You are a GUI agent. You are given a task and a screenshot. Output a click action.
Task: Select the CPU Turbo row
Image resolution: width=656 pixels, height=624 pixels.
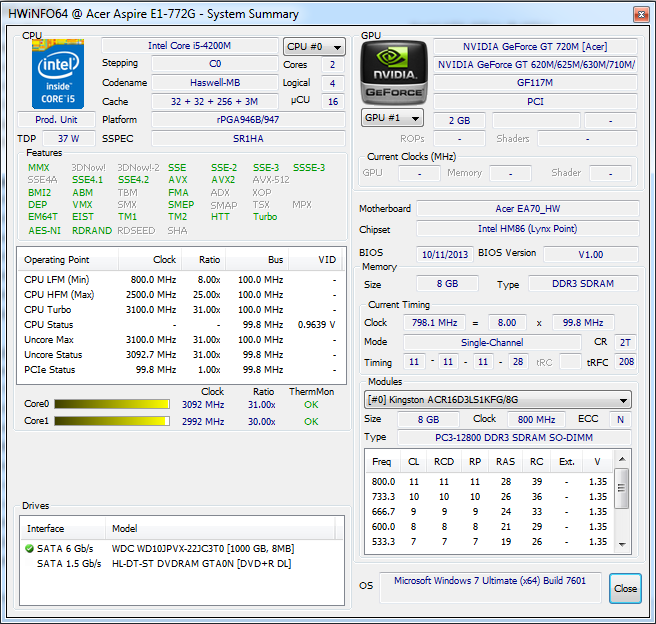click(x=181, y=309)
